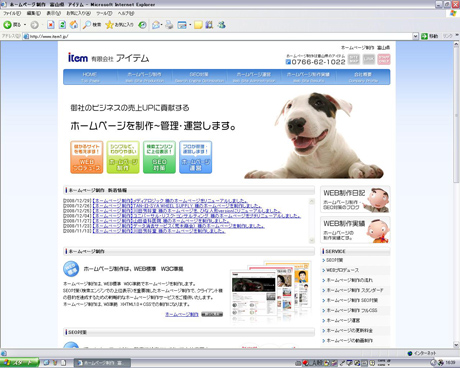The width and height of the screenshot is (460, 368).
Task: Open the History clock icon in toolbar
Action: pos(143,25)
